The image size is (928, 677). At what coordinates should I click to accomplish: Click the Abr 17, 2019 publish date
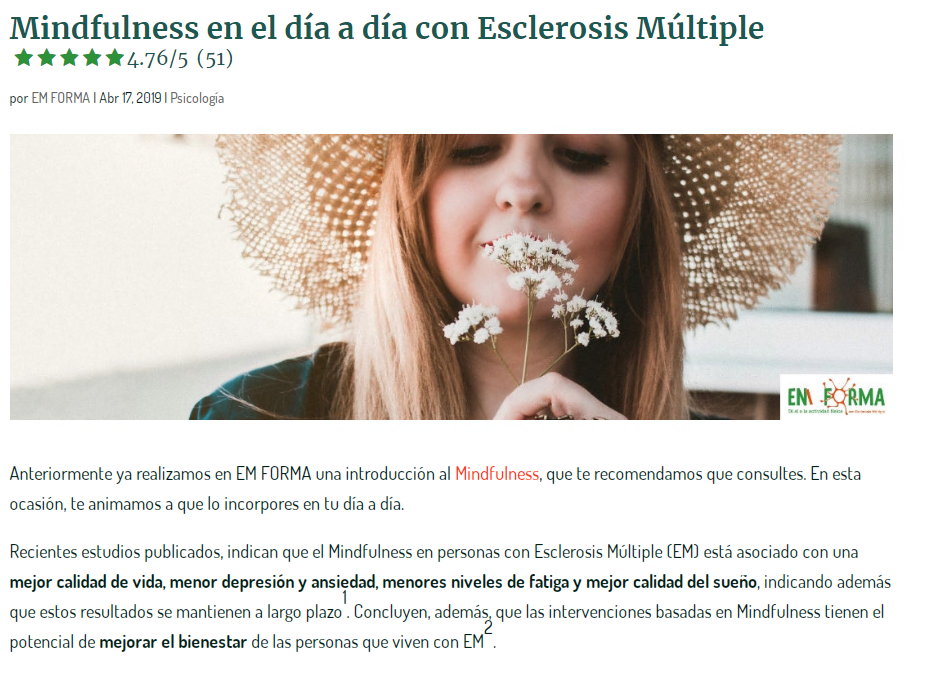click(x=130, y=98)
